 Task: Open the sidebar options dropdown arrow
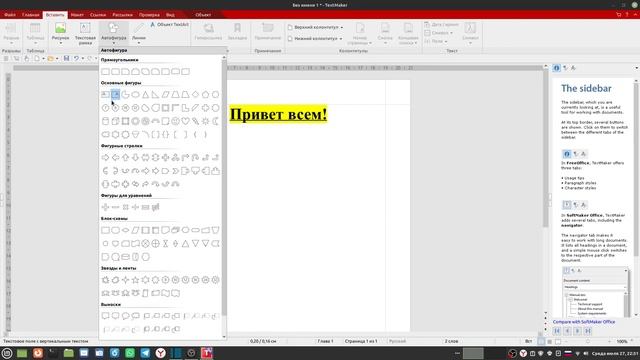636,68
